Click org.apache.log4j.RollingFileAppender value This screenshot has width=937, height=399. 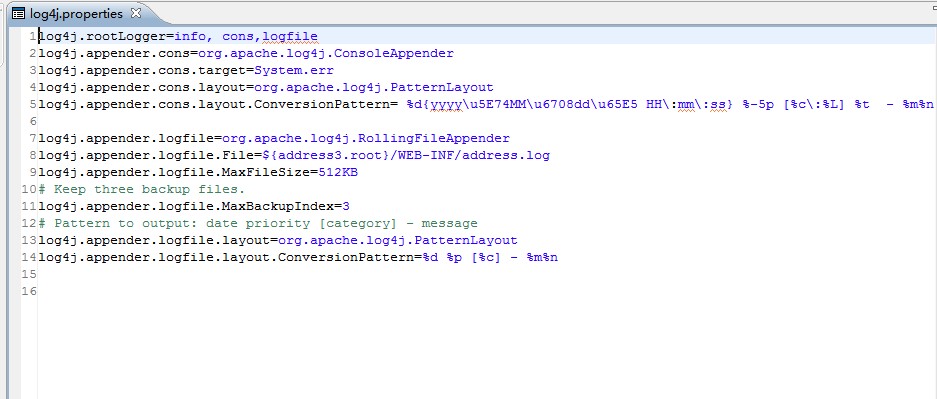pos(366,139)
